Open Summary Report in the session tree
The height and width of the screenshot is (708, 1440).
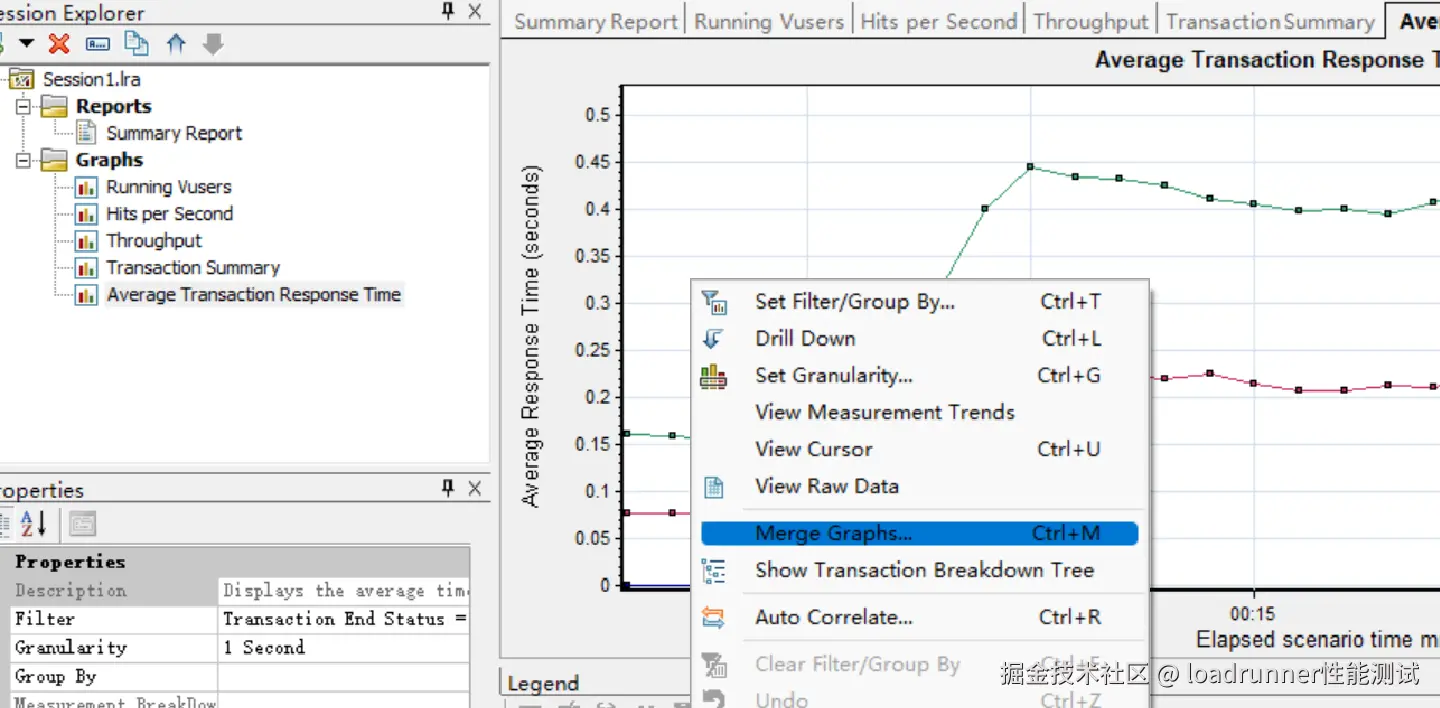pos(174,133)
